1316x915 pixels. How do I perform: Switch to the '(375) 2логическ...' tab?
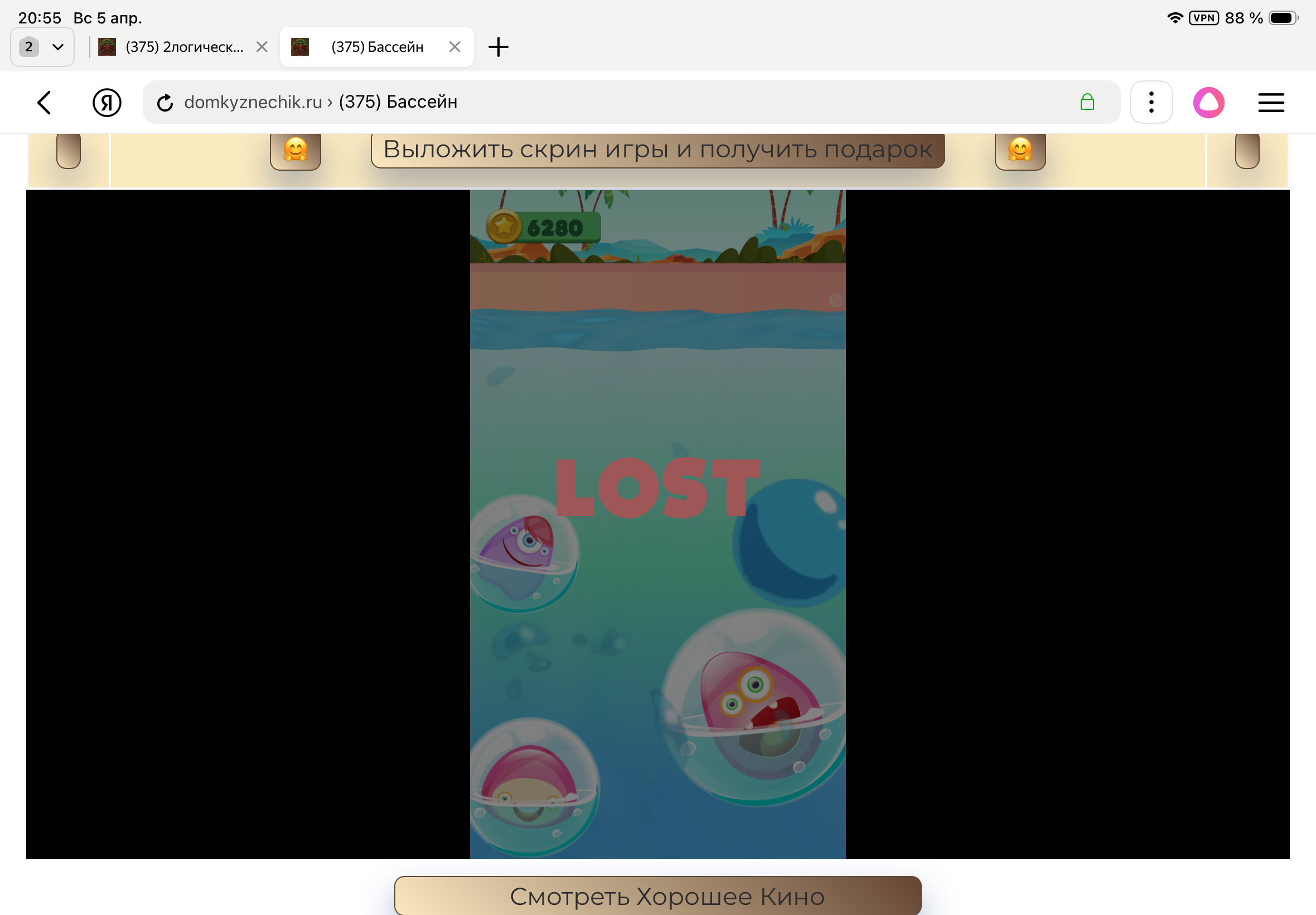183,47
